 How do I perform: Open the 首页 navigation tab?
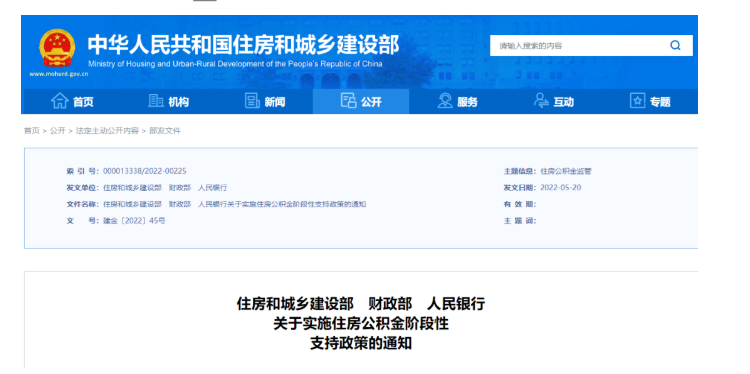point(73,101)
